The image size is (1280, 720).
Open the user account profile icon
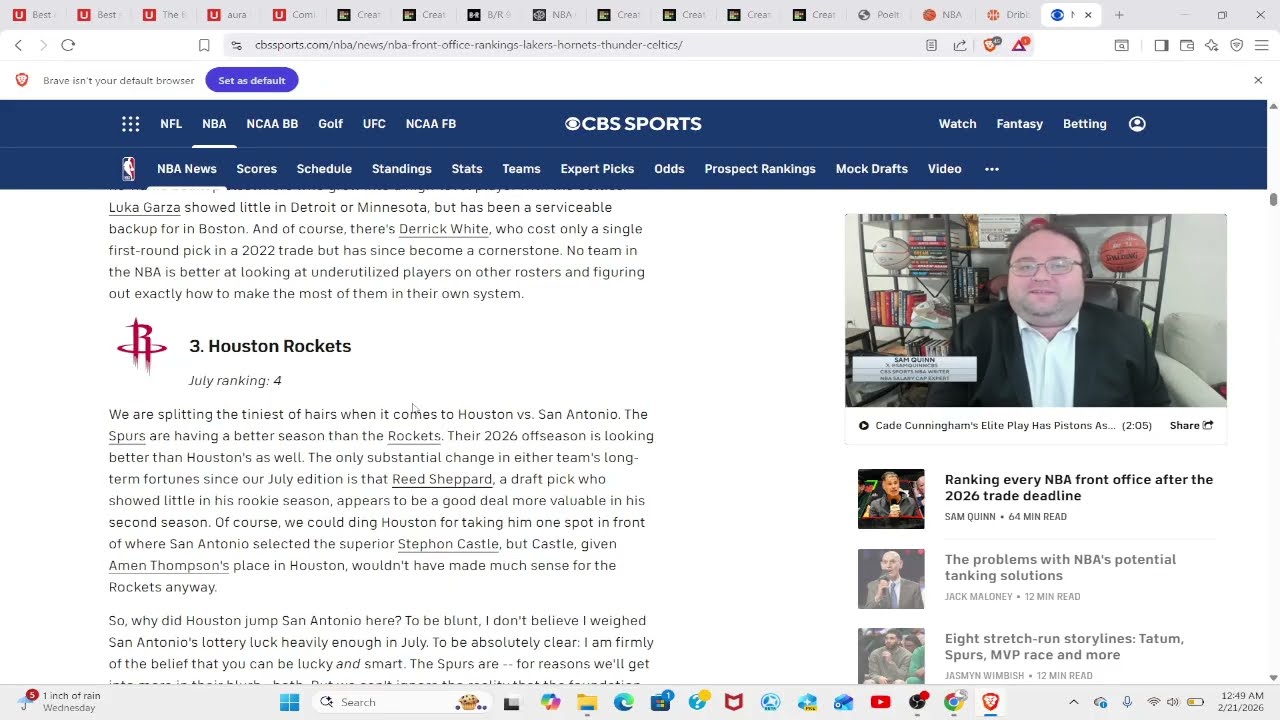(x=1137, y=124)
